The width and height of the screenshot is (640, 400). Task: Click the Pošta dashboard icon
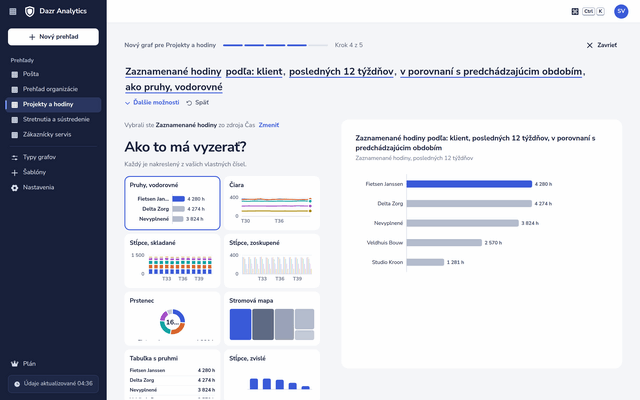point(15,74)
